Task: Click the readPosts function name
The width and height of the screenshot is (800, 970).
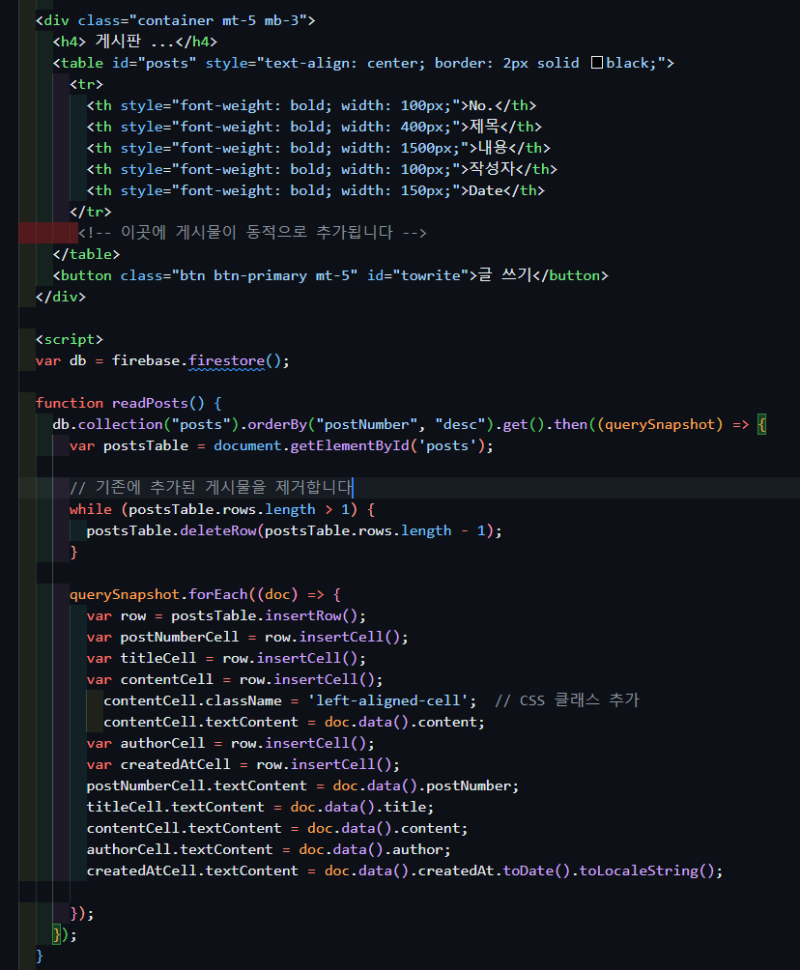Action: (150, 403)
